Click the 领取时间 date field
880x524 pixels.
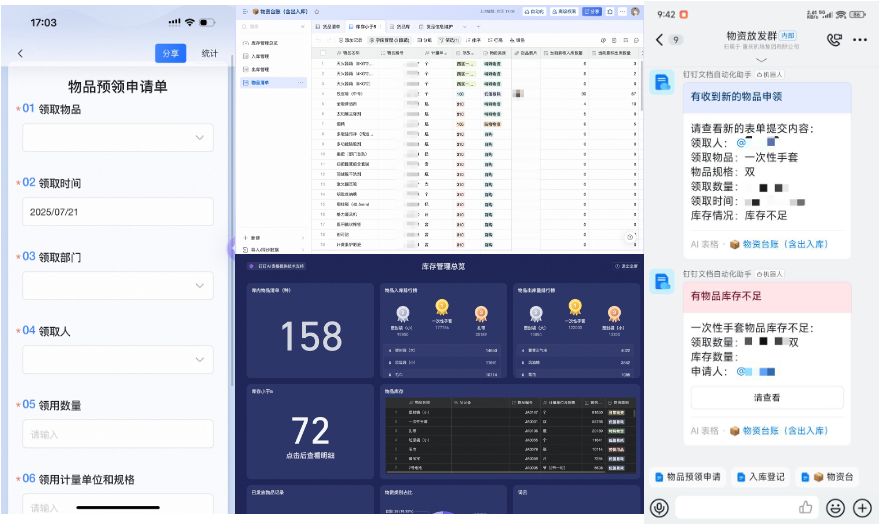coord(118,212)
